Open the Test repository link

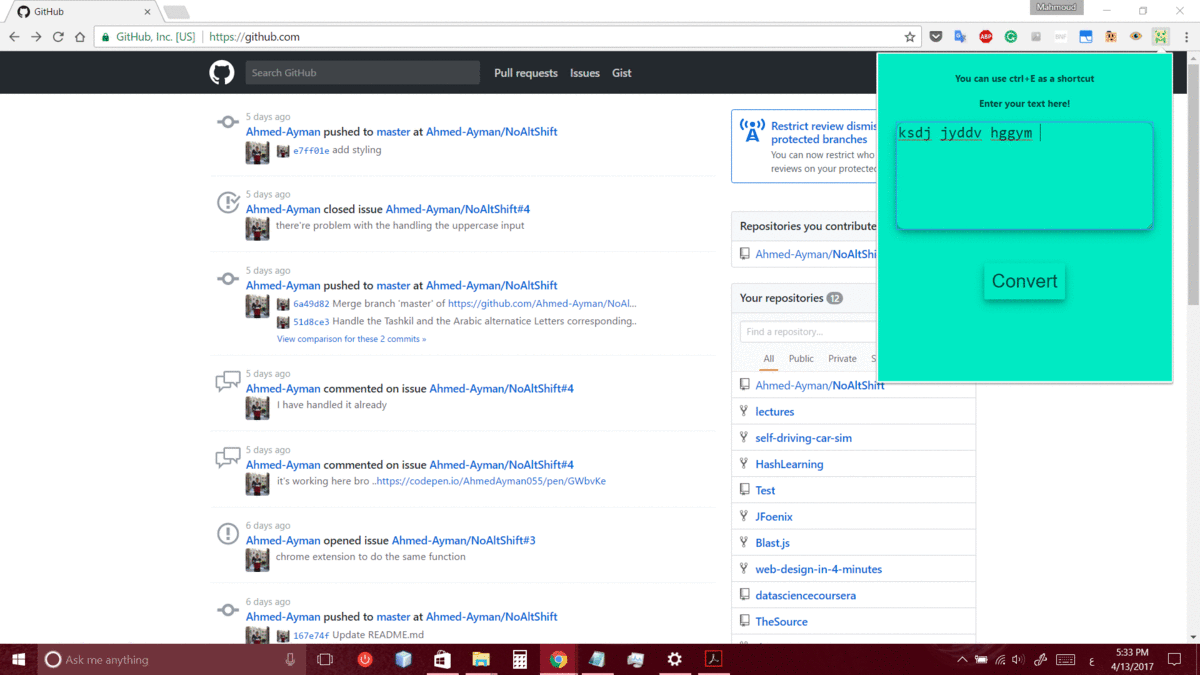pos(766,490)
